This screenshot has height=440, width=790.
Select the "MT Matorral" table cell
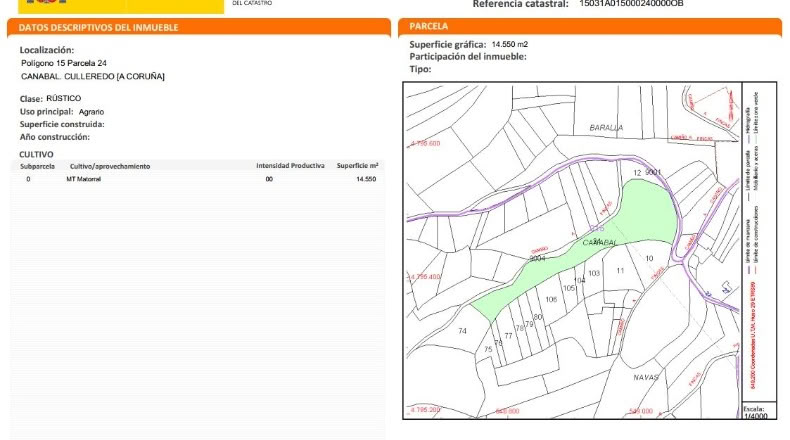pos(84,179)
